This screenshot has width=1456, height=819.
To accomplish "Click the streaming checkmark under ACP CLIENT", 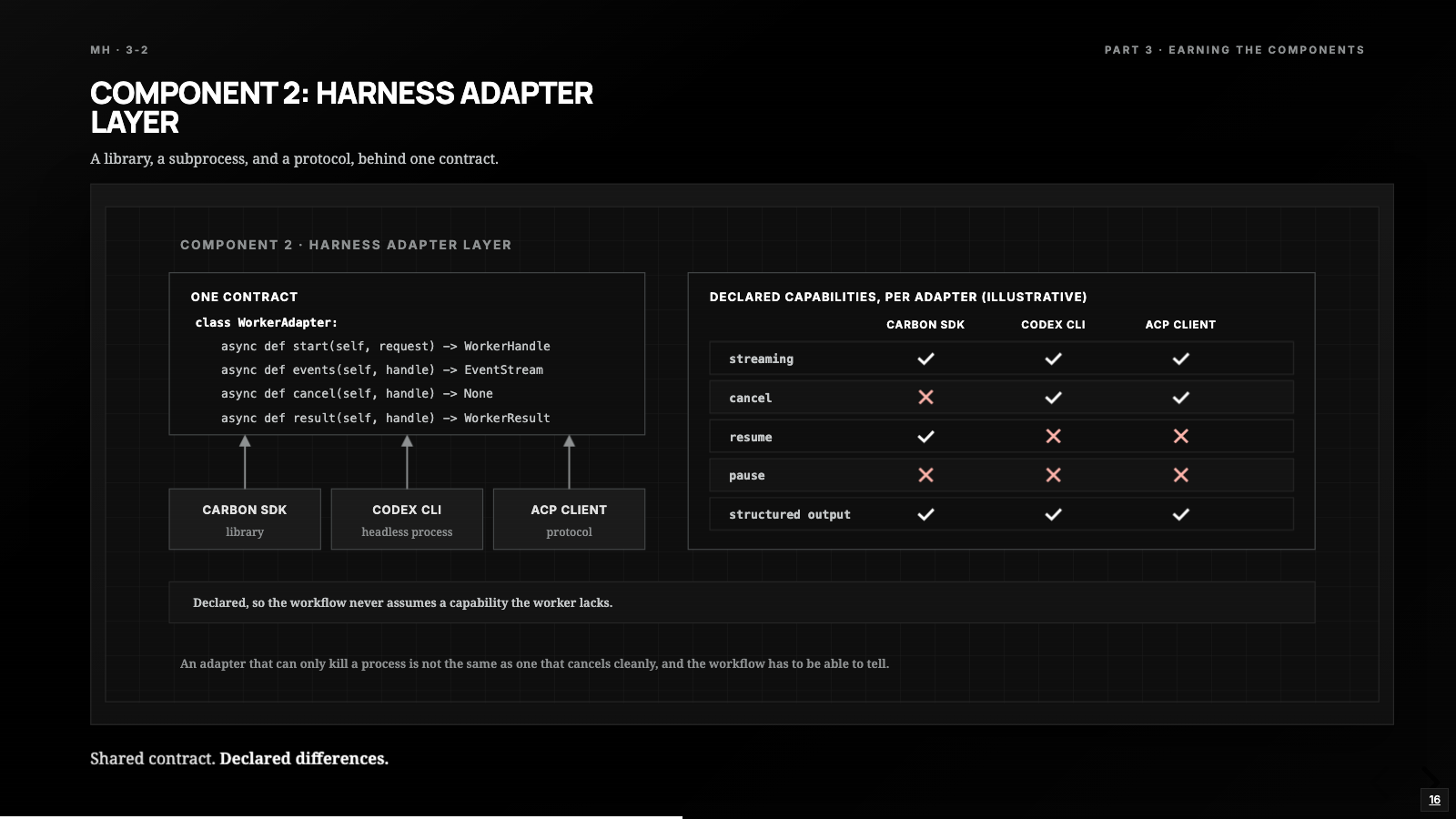I will point(1180,359).
